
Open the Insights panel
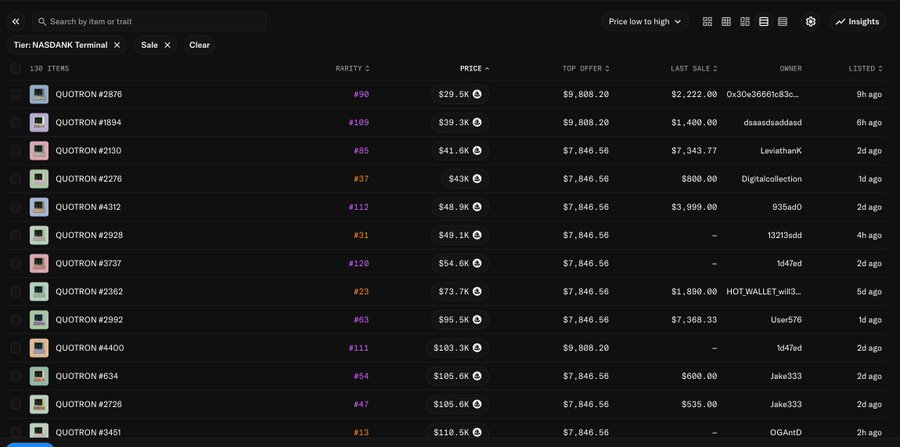pos(858,21)
